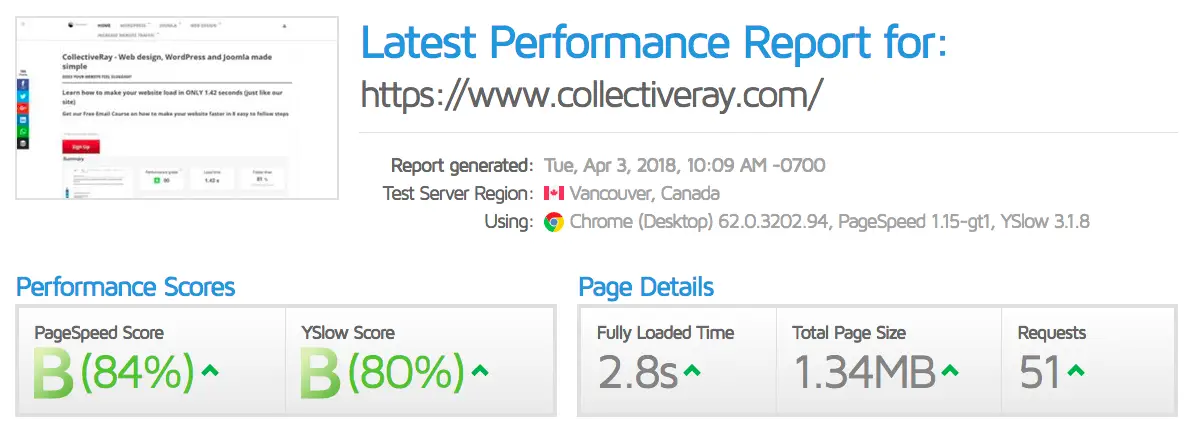Click the PageSpeed Score (84%) value
This screenshot has width=1196, height=435.
(137, 373)
